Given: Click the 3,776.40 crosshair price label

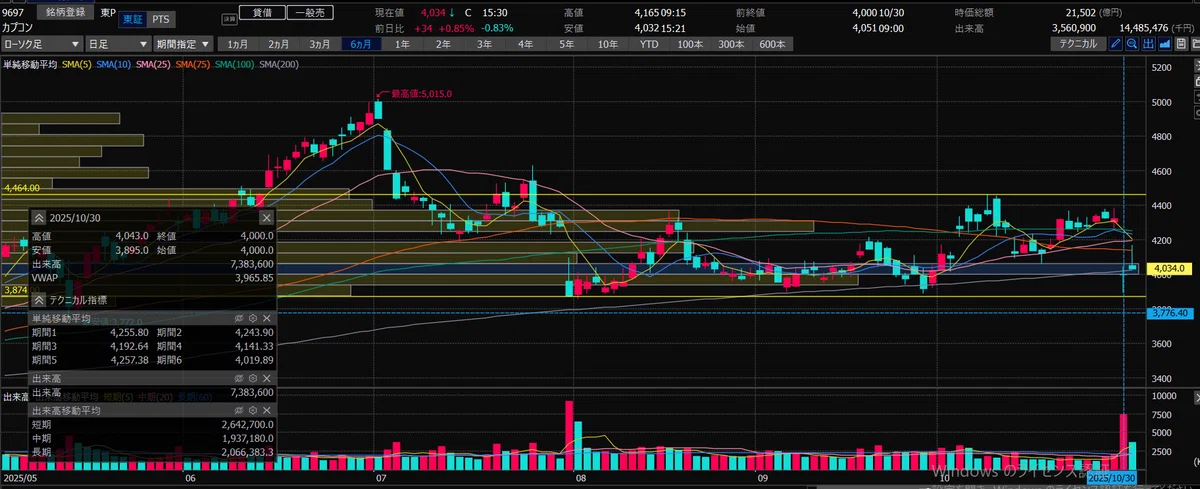Looking at the screenshot, I should click(1169, 313).
